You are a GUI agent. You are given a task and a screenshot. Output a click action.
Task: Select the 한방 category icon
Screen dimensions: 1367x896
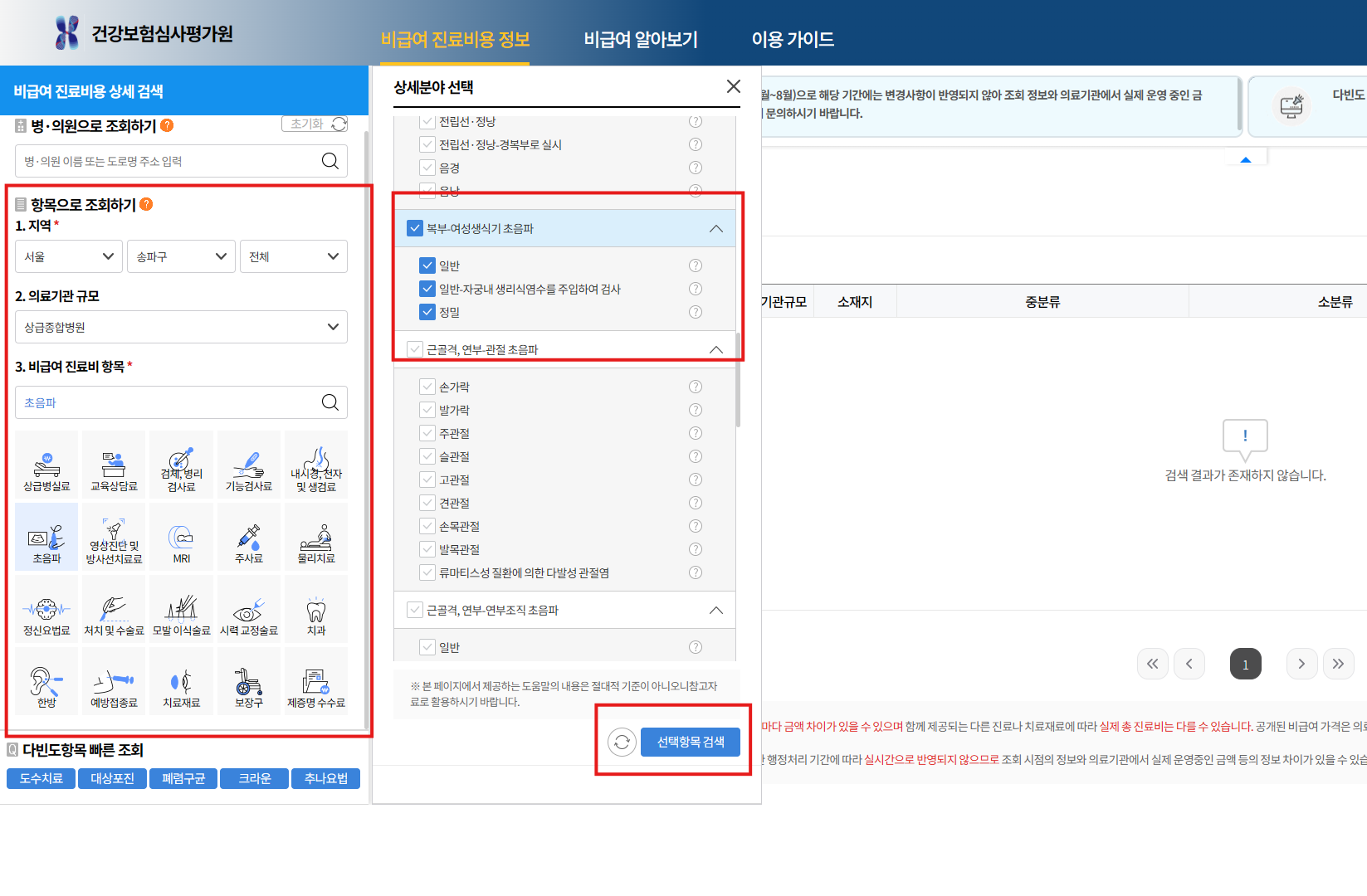[x=46, y=681]
